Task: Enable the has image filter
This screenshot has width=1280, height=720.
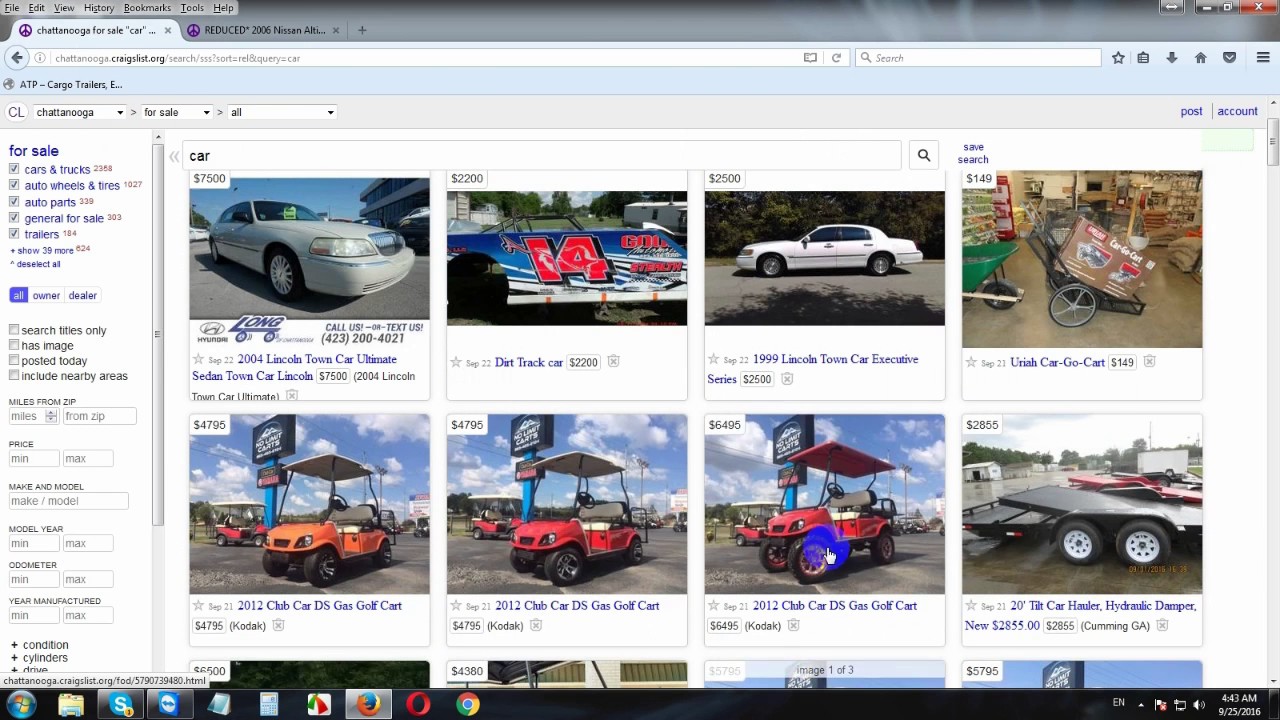Action: [14, 345]
